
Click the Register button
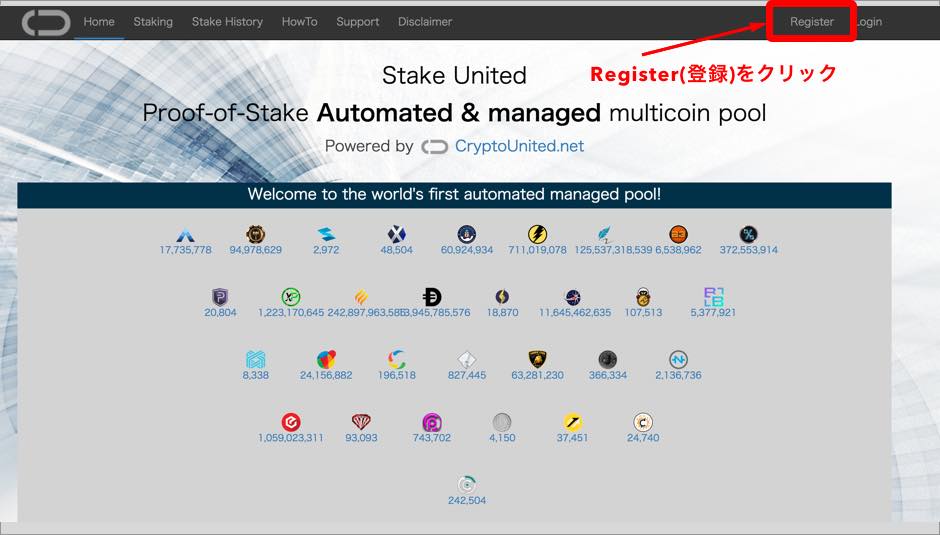(812, 22)
